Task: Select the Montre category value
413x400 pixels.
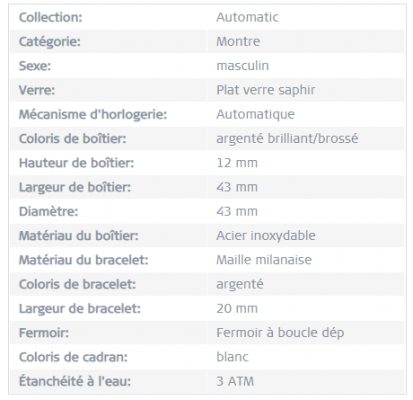Action: 238,42
